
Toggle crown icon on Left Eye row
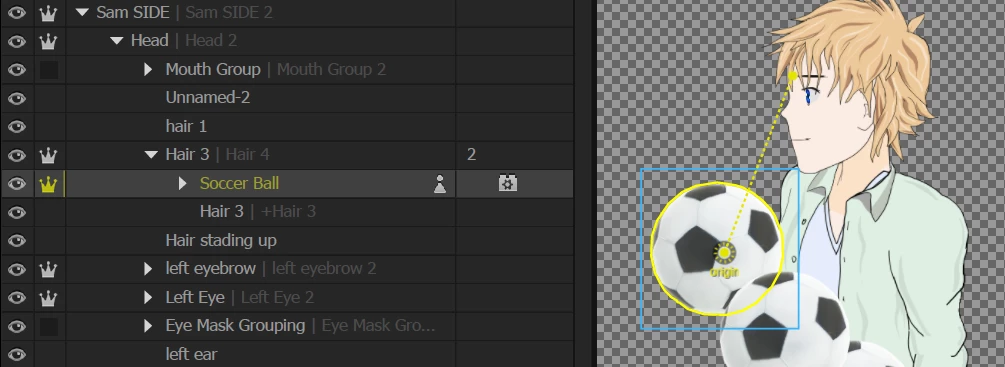point(49,298)
